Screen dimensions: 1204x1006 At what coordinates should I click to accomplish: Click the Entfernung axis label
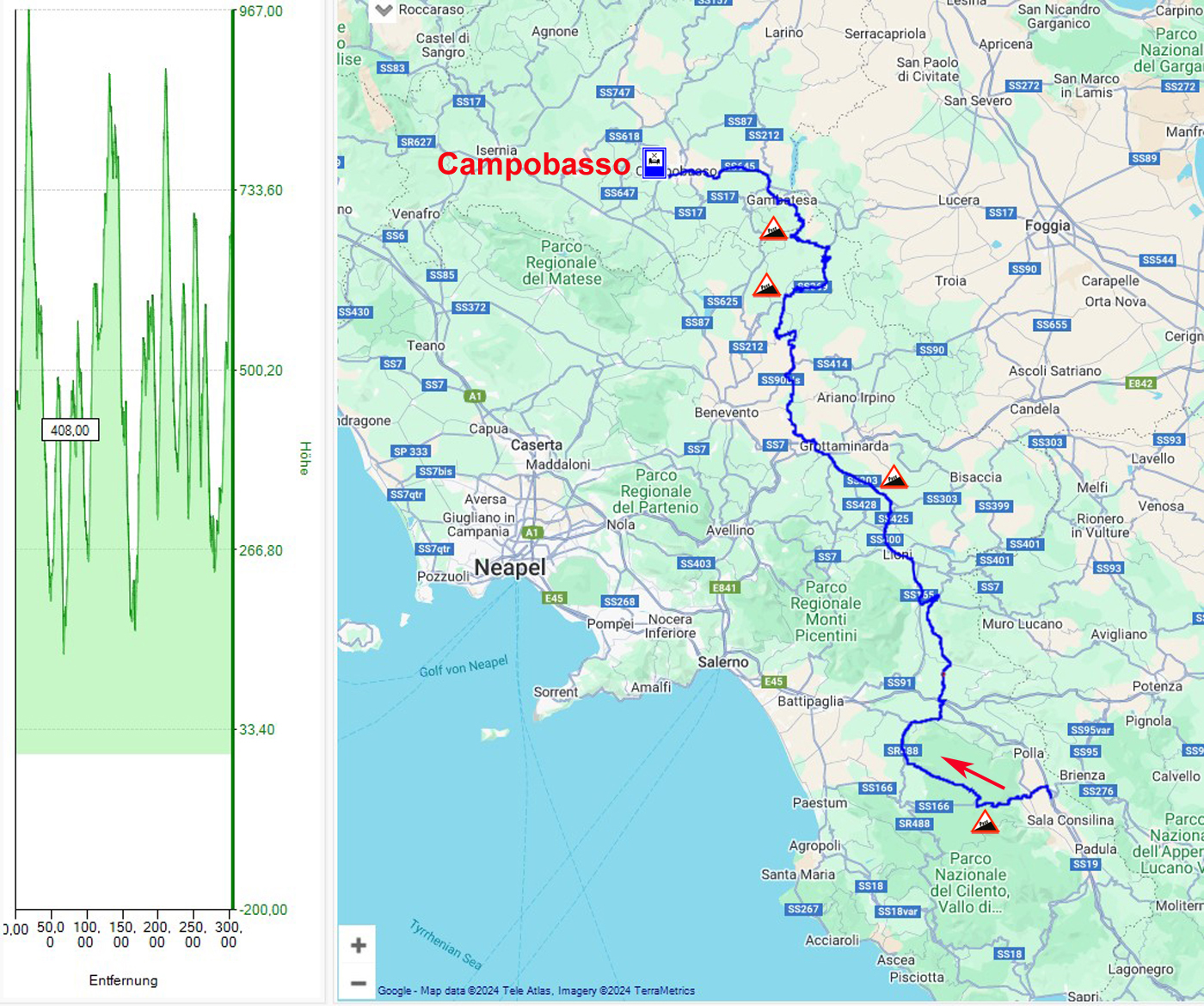click(x=124, y=980)
